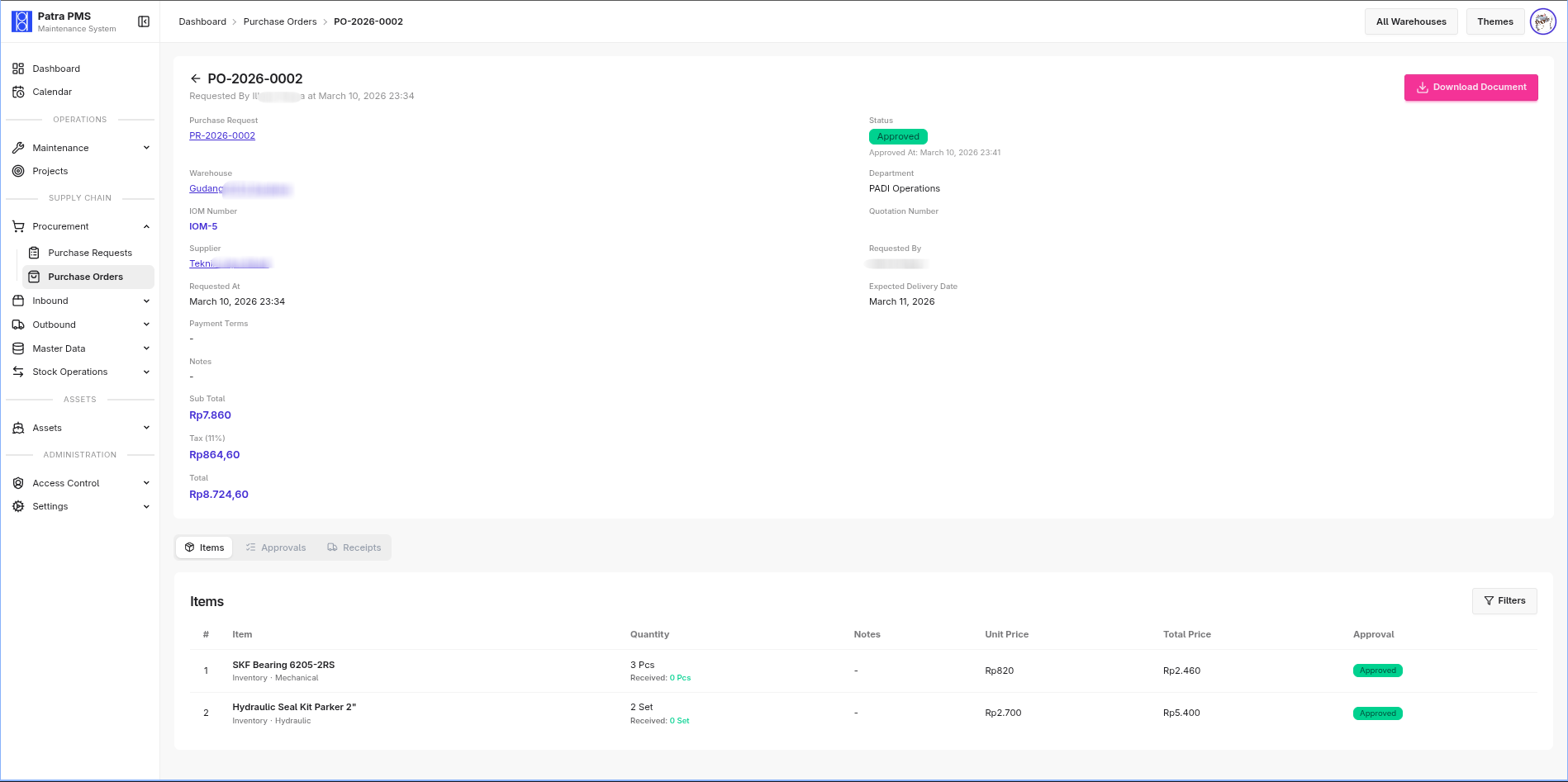The image size is (1568, 782).
Task: Go to Purchase Orders in breadcrumb
Action: coord(280,21)
